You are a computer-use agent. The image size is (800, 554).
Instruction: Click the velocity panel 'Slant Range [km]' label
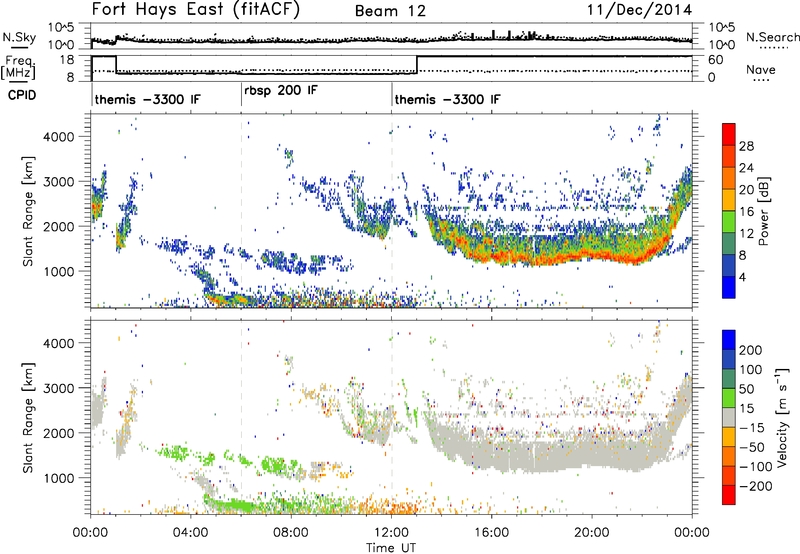pos(28,417)
